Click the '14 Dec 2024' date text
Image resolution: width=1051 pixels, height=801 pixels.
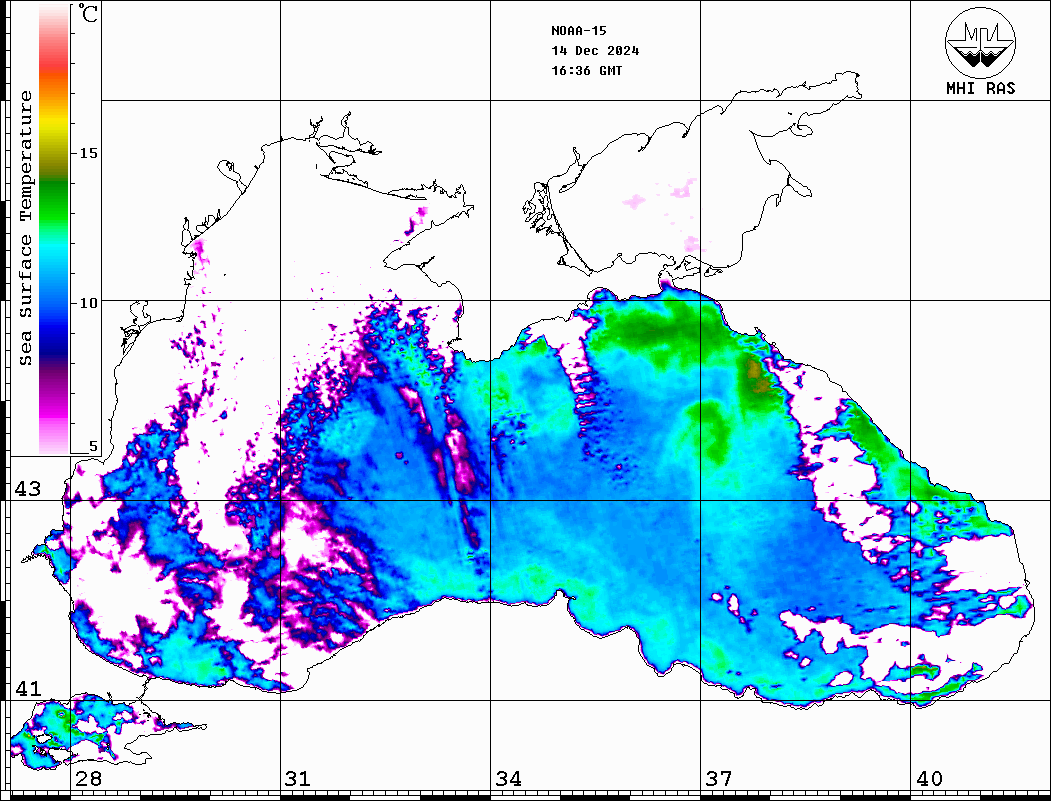[x=595, y=51]
